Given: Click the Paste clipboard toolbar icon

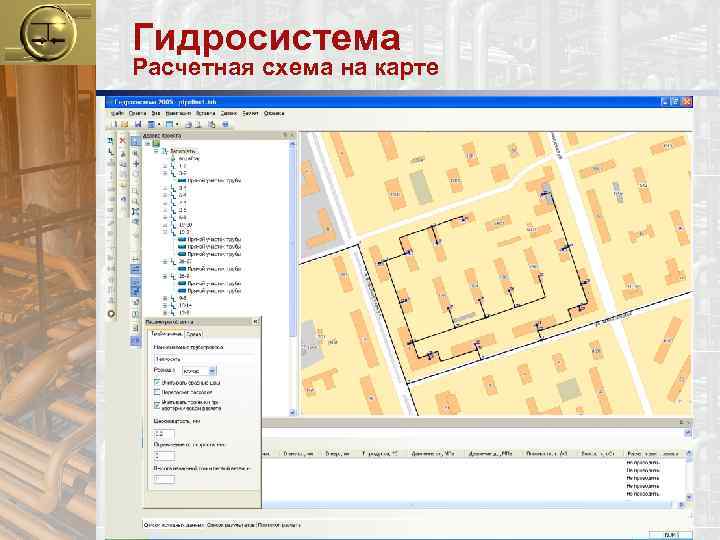Looking at the screenshot, I should (x=212, y=124).
